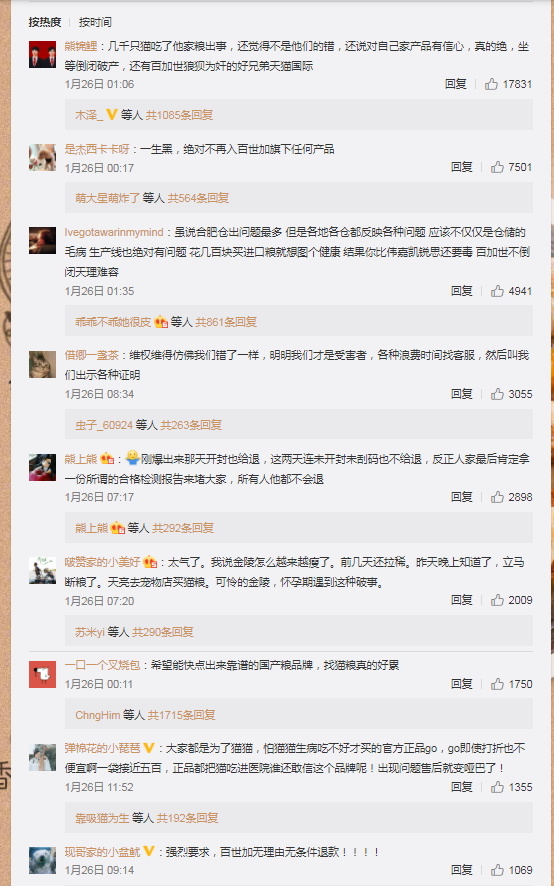Viewport: 554px width, 886px height.
Task: Click thumbs-up icon next to 7501
Action: (497, 167)
